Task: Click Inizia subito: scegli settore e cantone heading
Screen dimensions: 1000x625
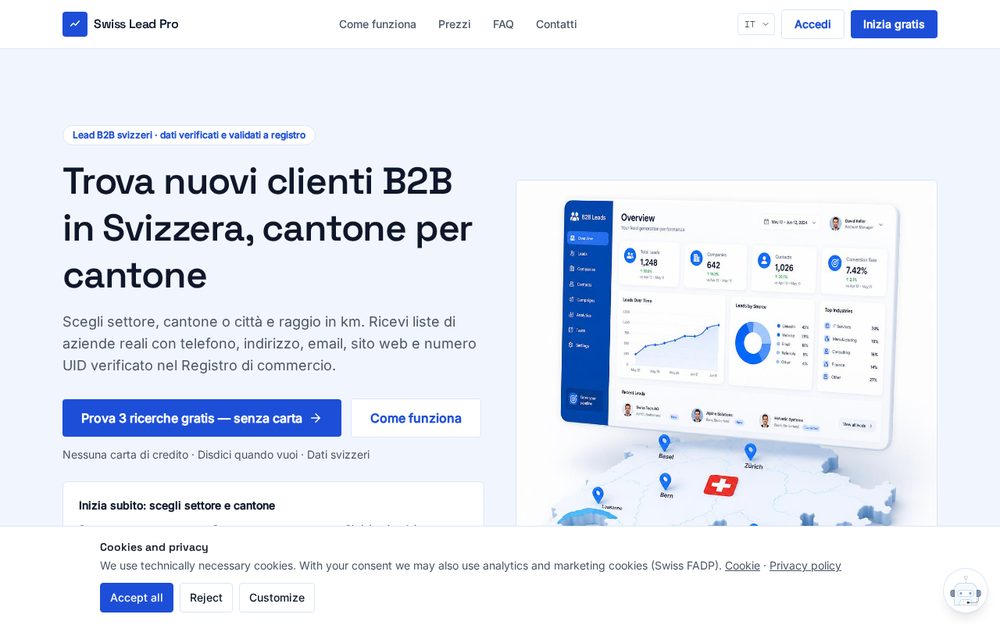Action: (x=177, y=506)
